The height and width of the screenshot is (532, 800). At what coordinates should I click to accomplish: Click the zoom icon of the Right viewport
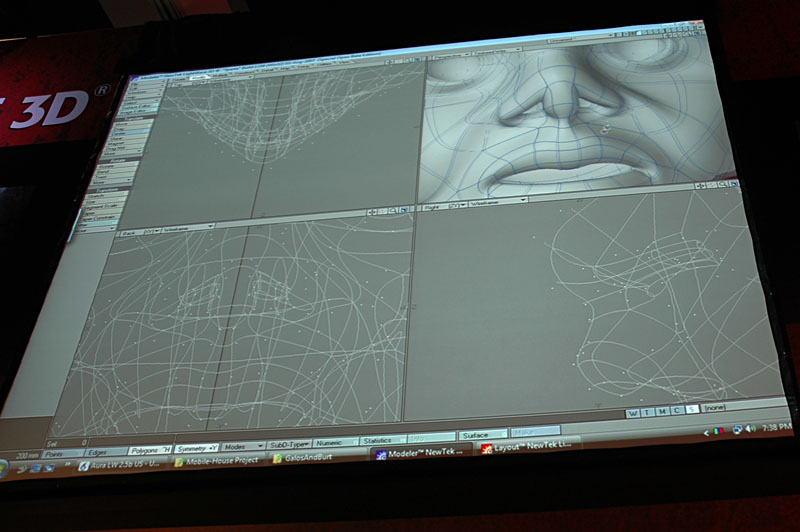(723, 185)
